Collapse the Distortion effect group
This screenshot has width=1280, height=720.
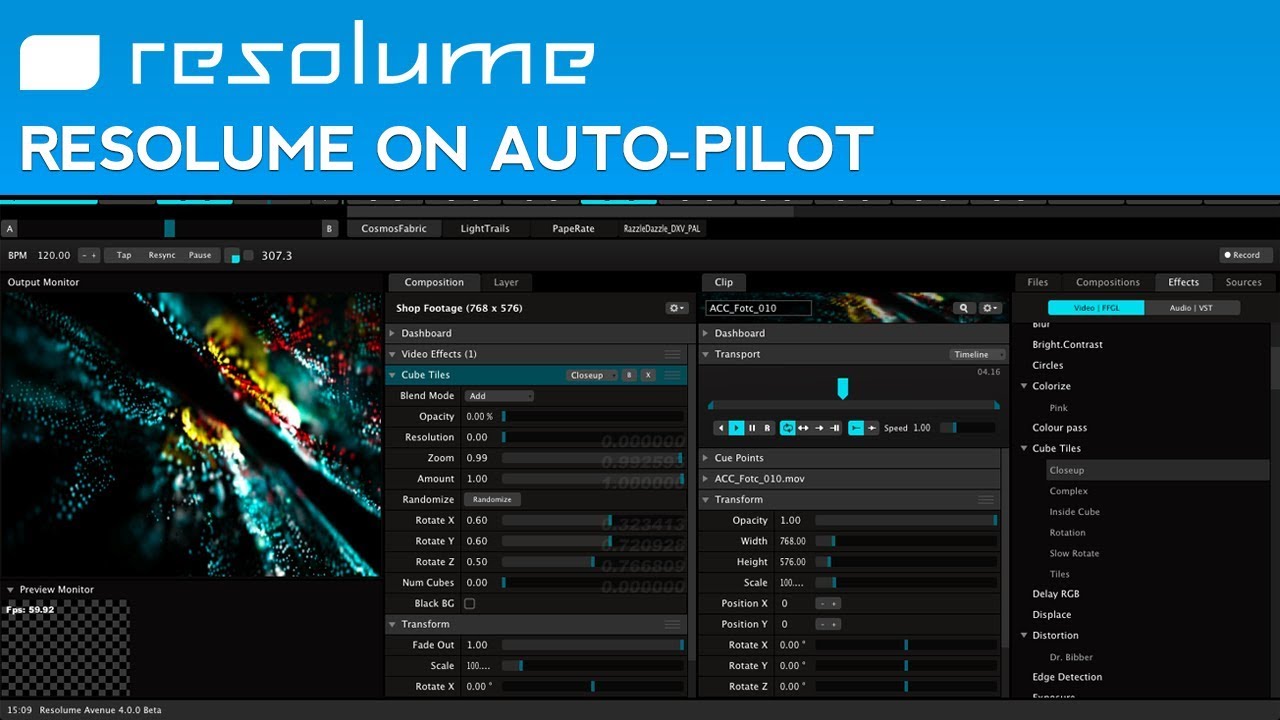point(1024,635)
